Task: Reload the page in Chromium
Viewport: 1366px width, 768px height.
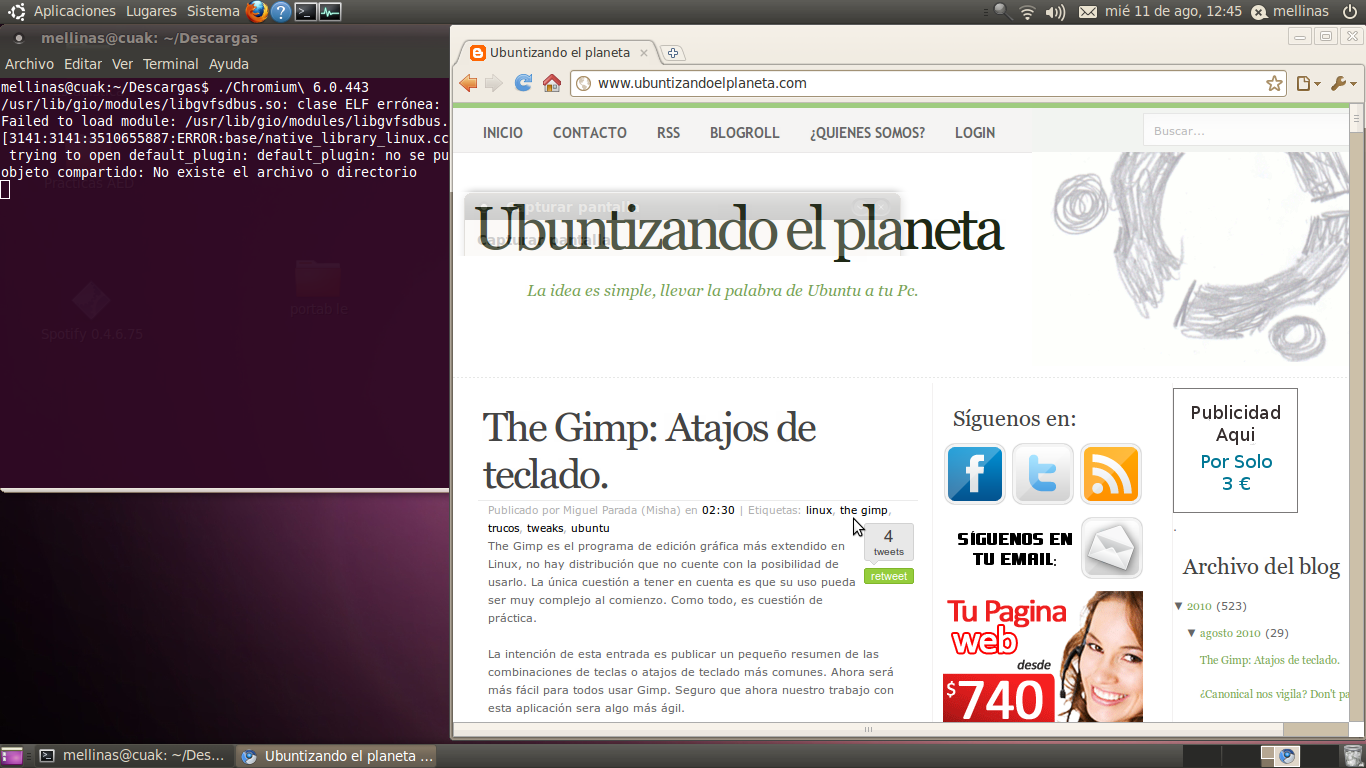Action: [522, 83]
